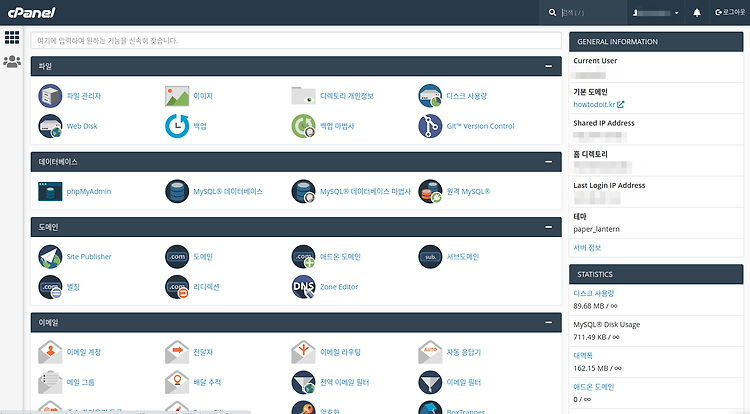The width and height of the screenshot is (750, 414).
Task: Click the main feature quick-find input box
Action: pos(296,41)
